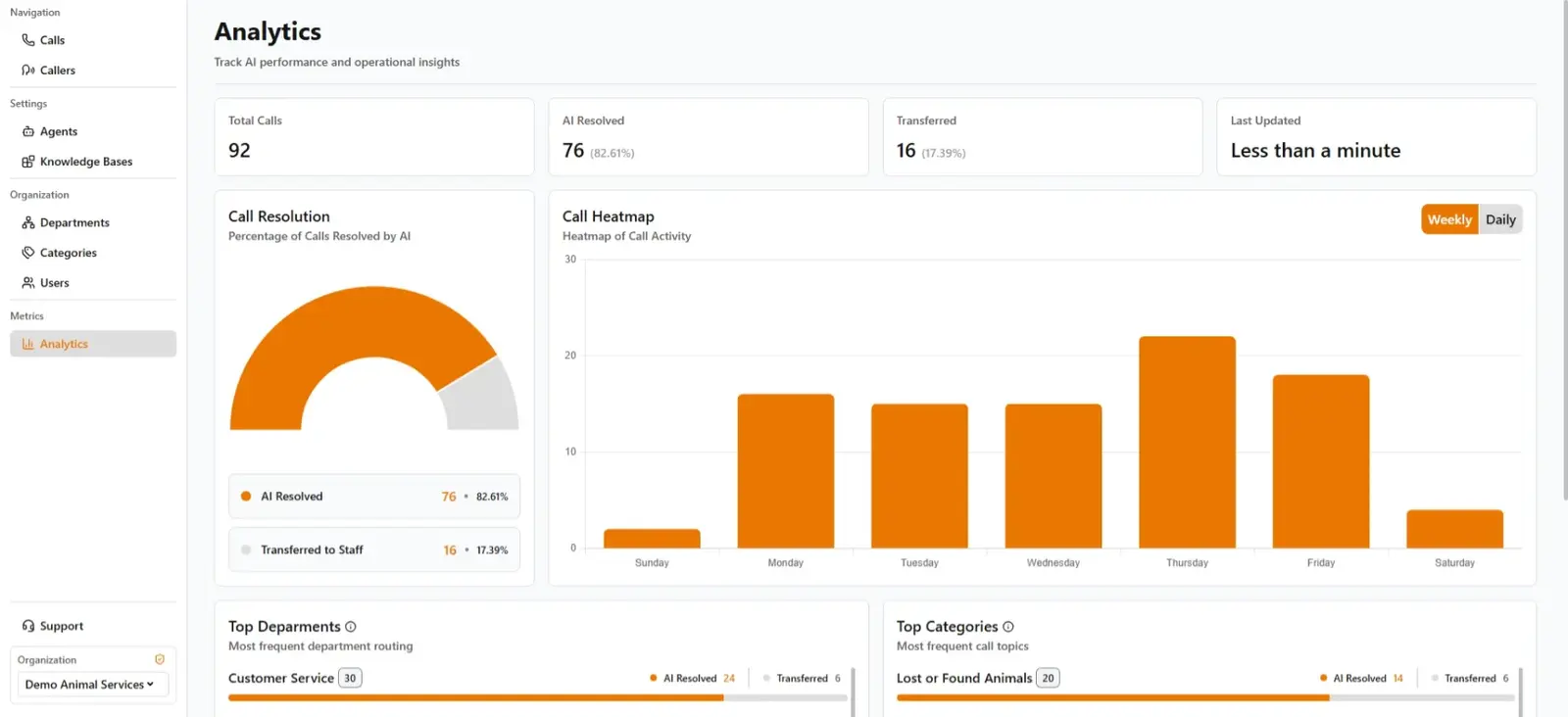The image size is (1568, 717).
Task: Switch heatmap to Weekly view
Action: (x=1449, y=219)
